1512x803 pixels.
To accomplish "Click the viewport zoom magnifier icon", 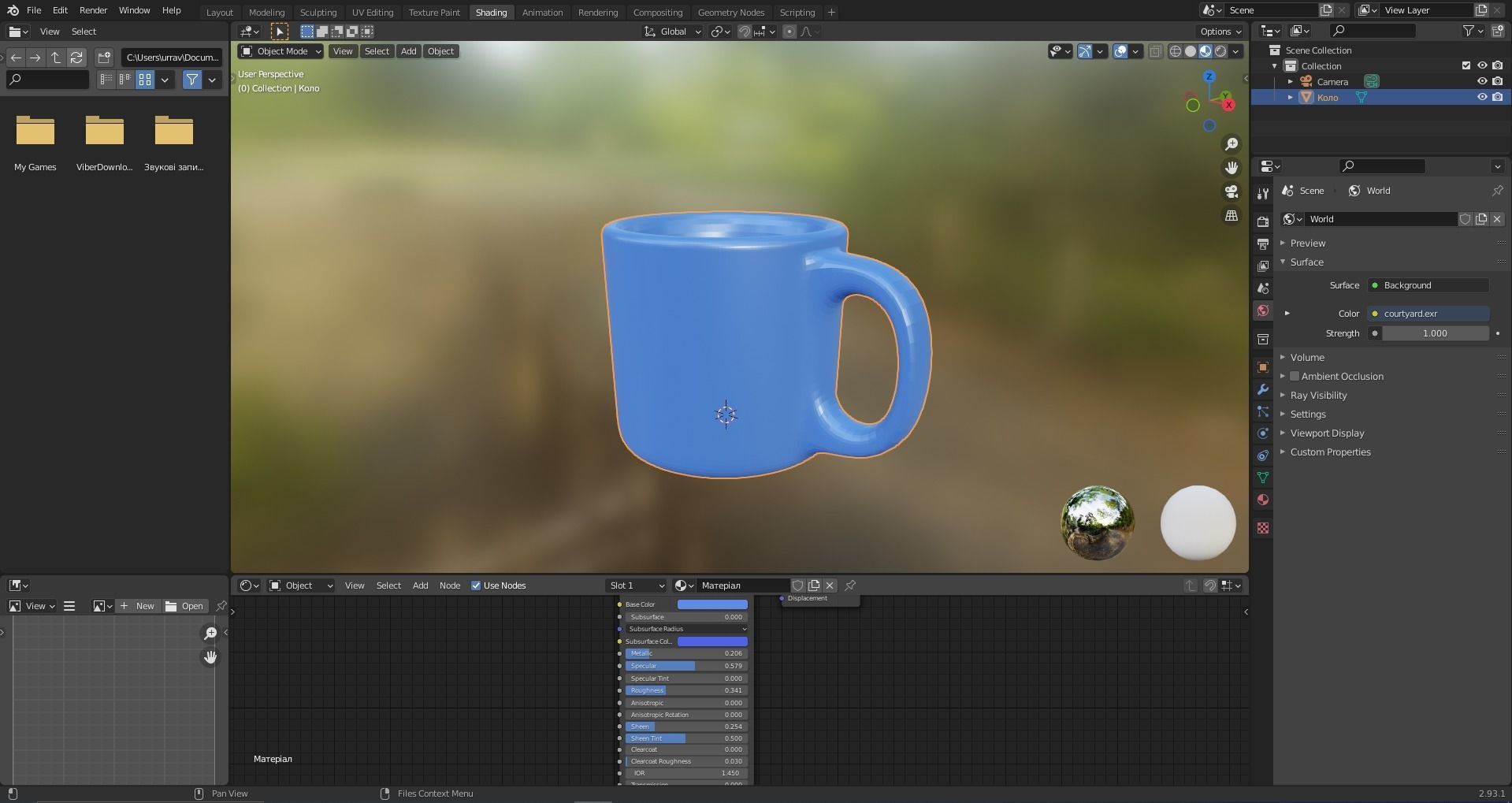I will point(1231,144).
